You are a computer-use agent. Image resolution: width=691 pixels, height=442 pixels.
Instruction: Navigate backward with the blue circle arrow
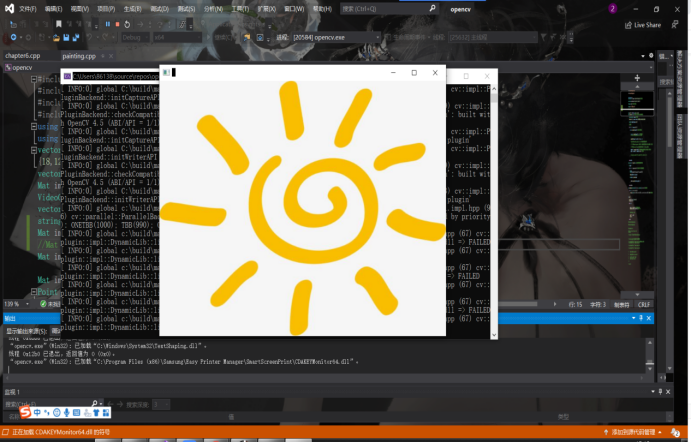14,37
